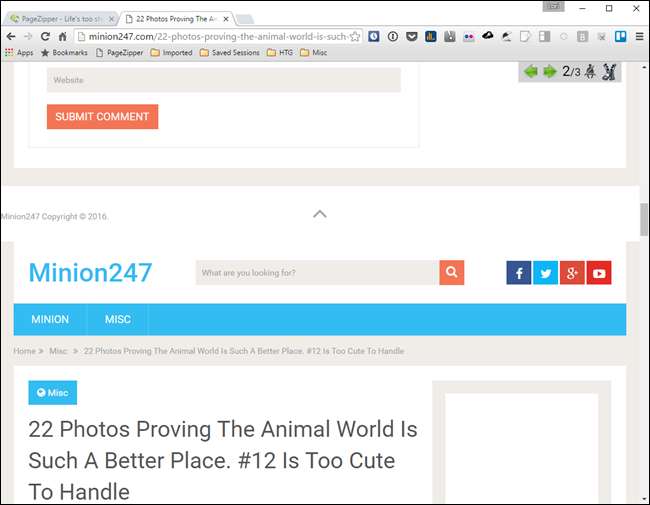Image resolution: width=650 pixels, height=505 pixels.
Task: Open the Misc bookmarks folder
Action: (x=313, y=53)
